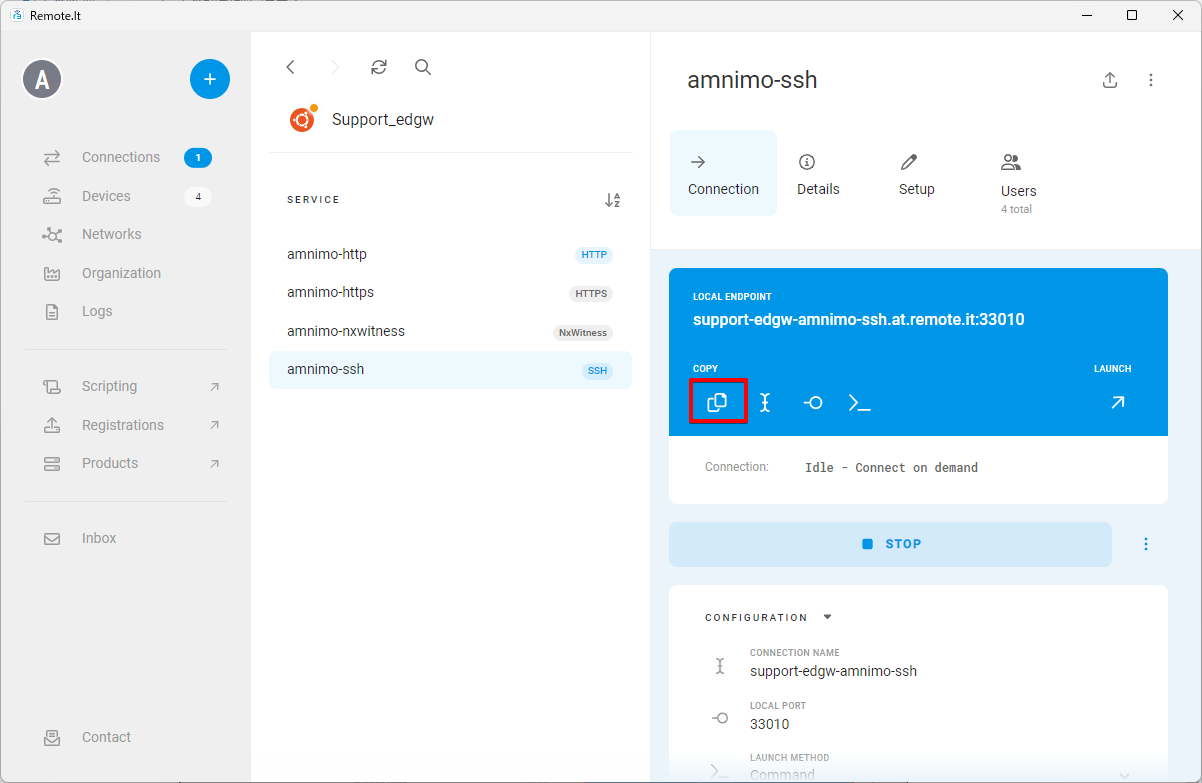Copy the local port from the blue panel

(x=813, y=402)
